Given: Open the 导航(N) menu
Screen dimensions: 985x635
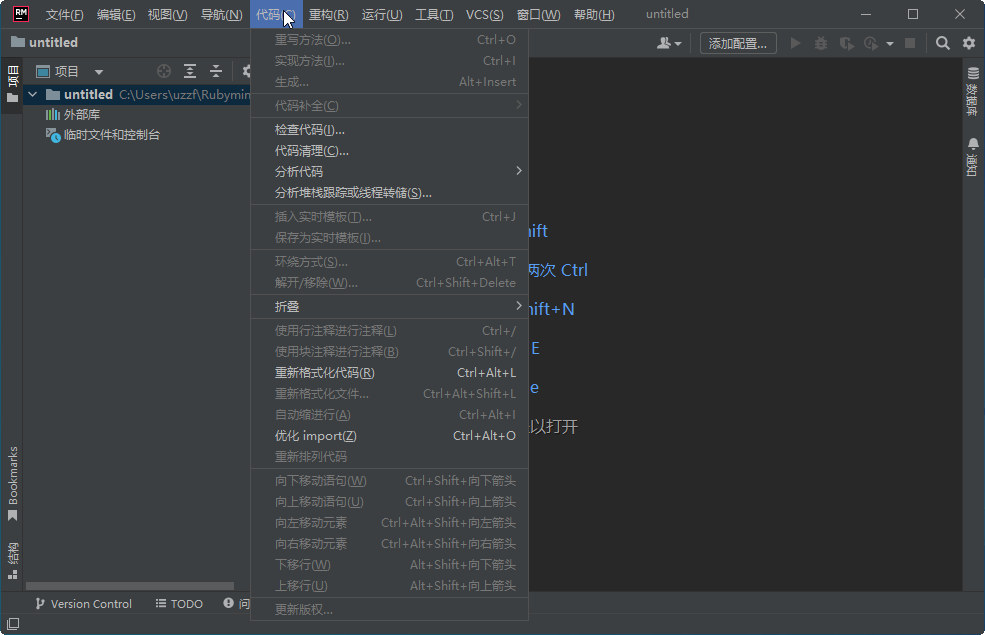Looking at the screenshot, I should (221, 14).
